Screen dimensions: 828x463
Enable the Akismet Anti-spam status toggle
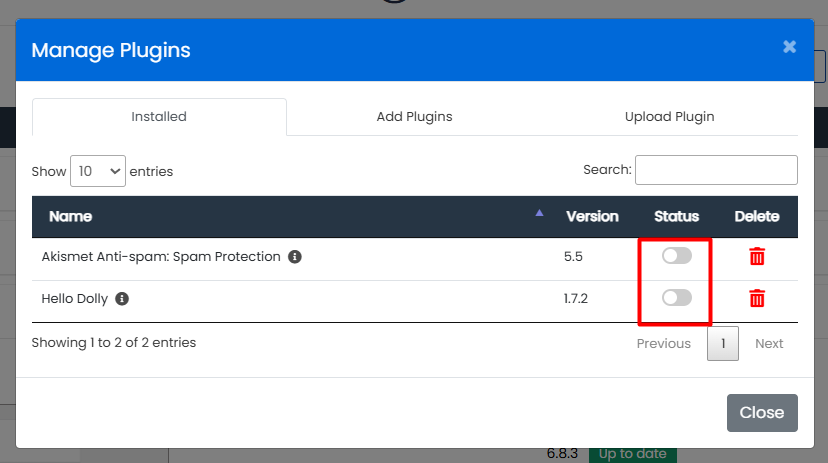click(677, 256)
